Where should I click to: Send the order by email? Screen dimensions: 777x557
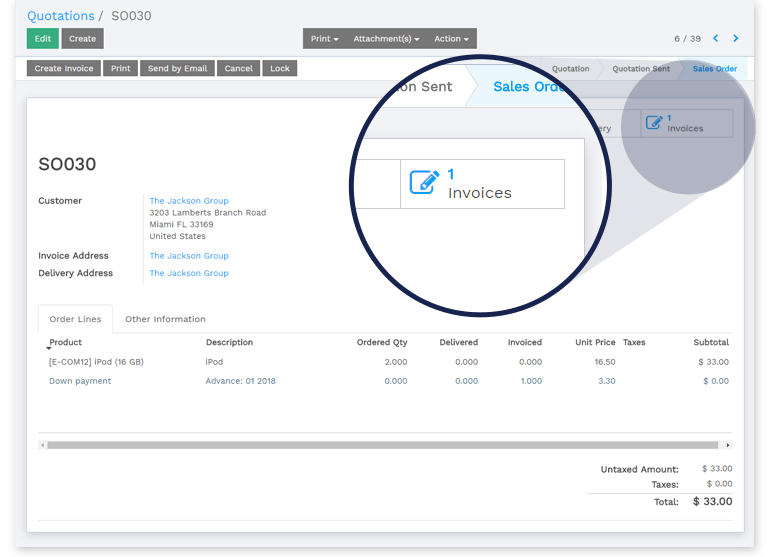[x=177, y=69]
